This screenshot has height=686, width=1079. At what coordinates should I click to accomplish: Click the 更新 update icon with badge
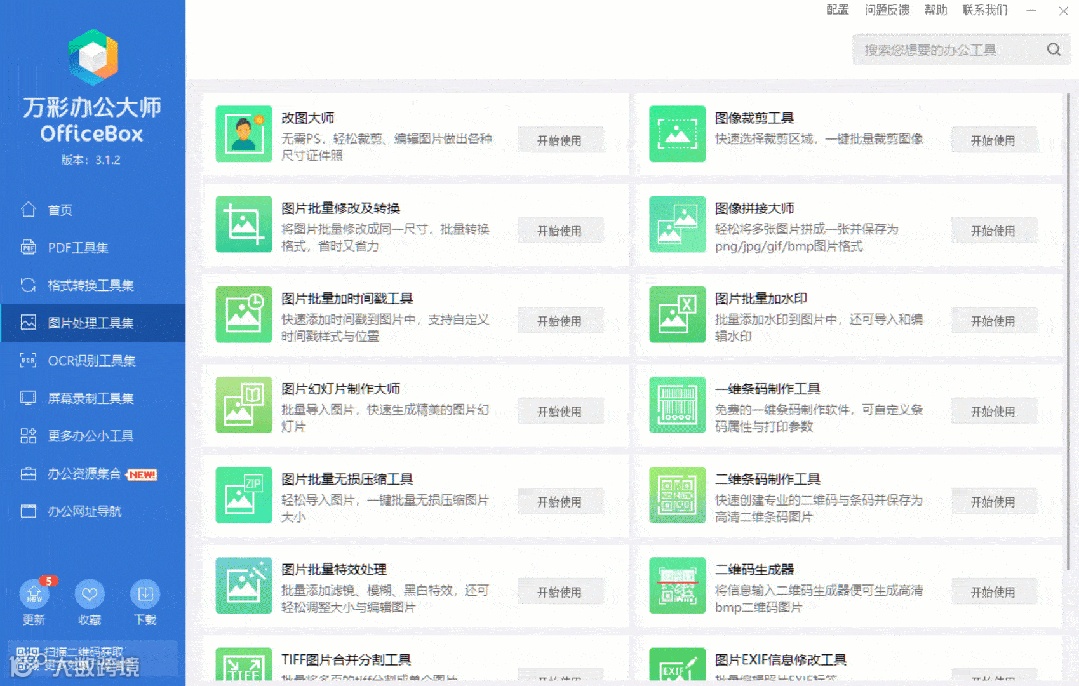pyautogui.click(x=34, y=594)
